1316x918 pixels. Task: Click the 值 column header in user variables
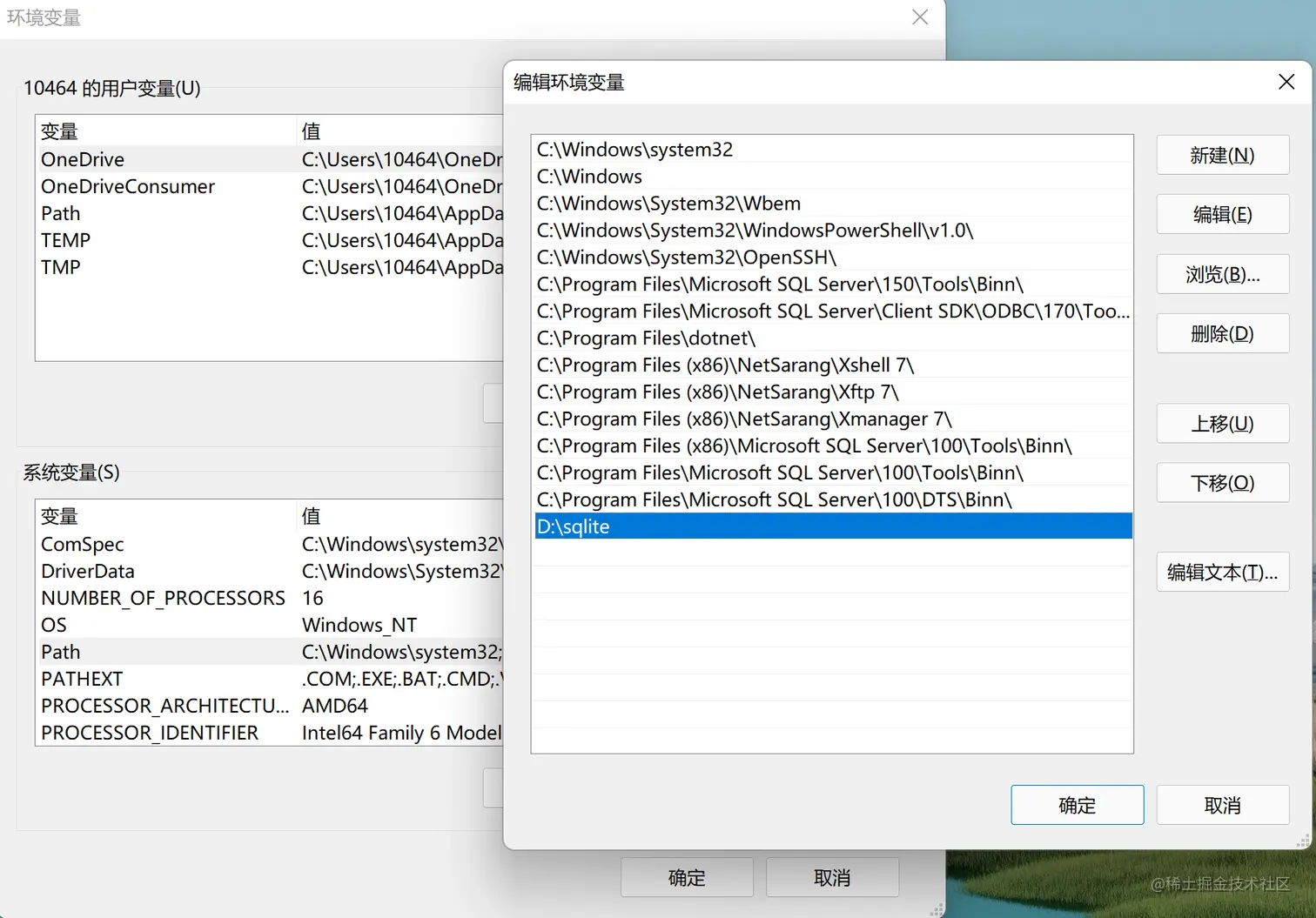point(400,131)
